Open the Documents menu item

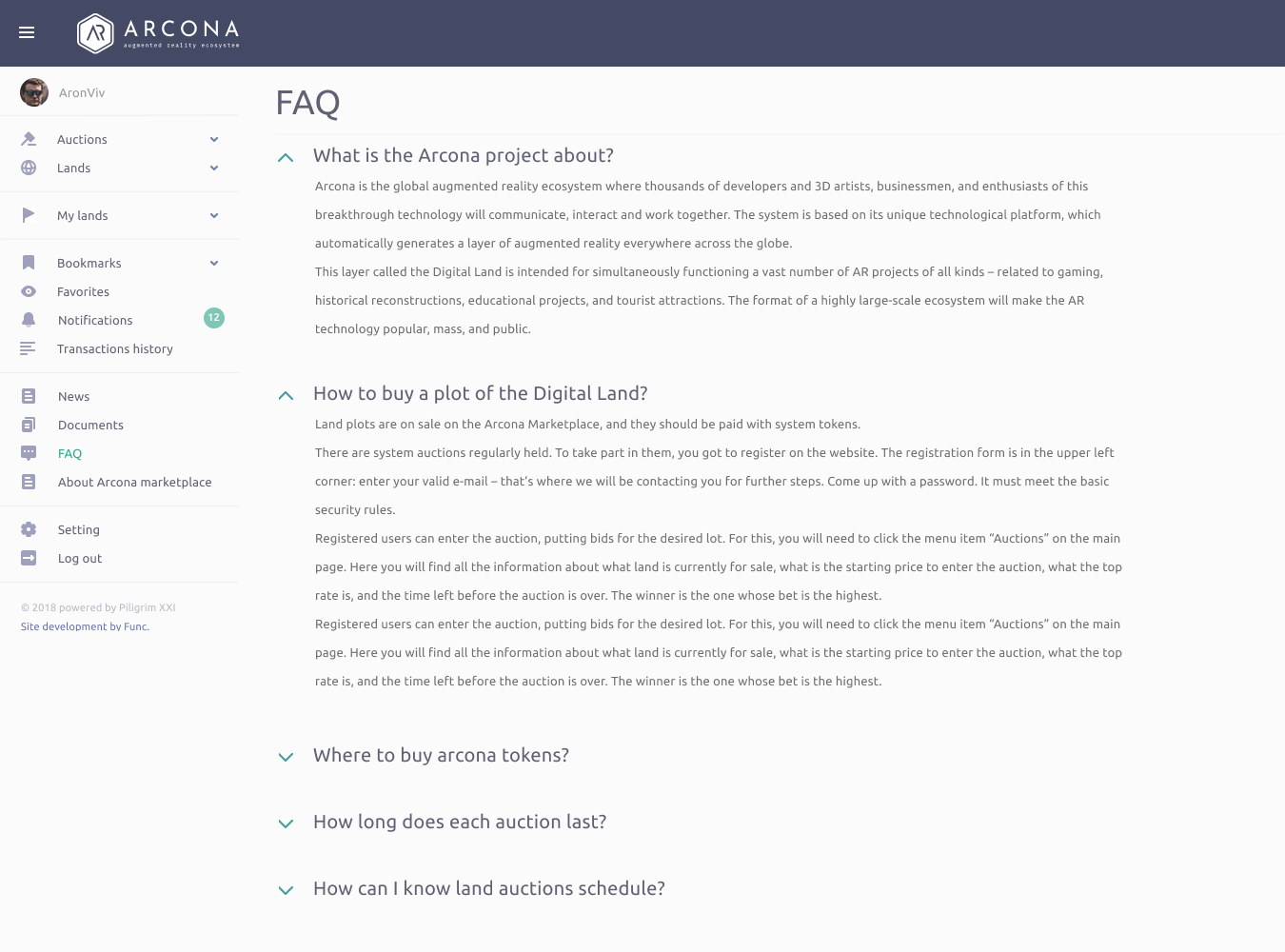tap(90, 425)
